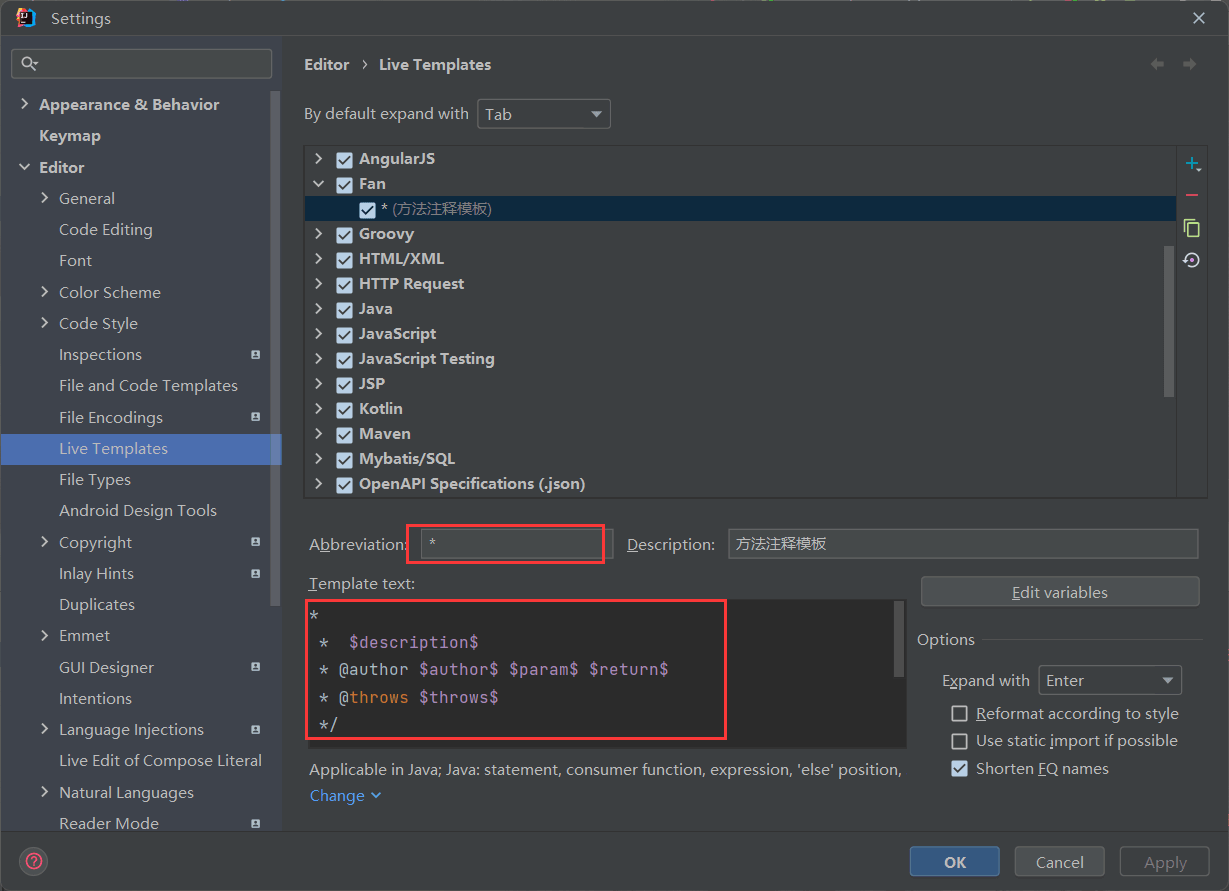Click the Remove template minus icon
Viewport: 1229px width, 891px height.
[x=1191, y=196]
